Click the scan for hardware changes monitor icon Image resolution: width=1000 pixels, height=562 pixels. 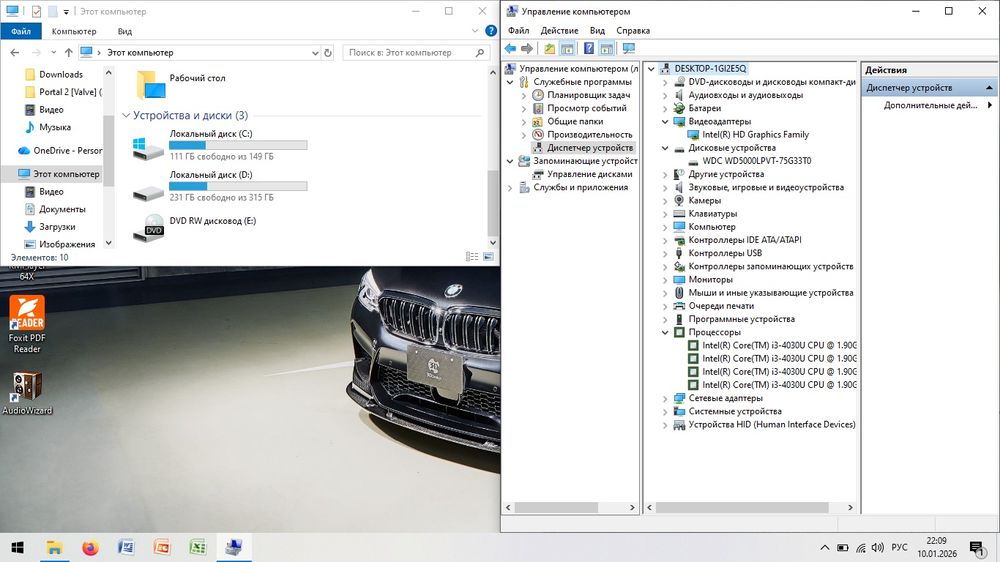[x=629, y=48]
